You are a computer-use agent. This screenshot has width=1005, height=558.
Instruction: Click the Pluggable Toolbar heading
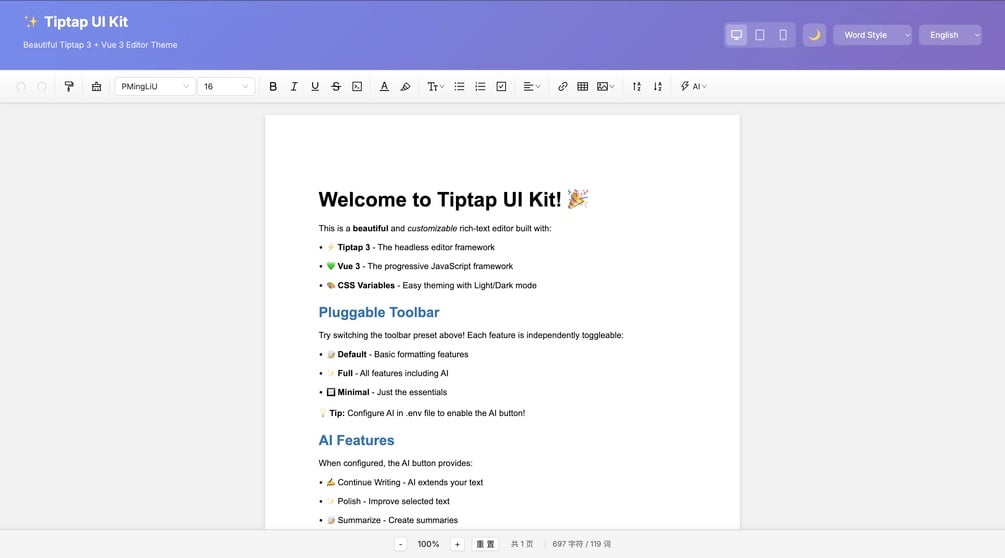tap(379, 312)
